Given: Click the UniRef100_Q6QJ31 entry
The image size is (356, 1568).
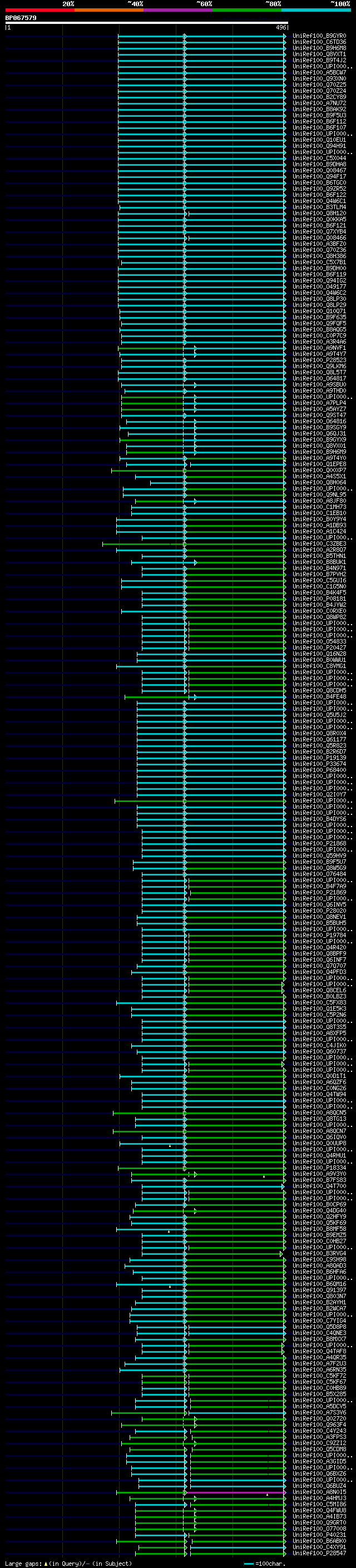Looking at the screenshot, I should click(x=319, y=433).
